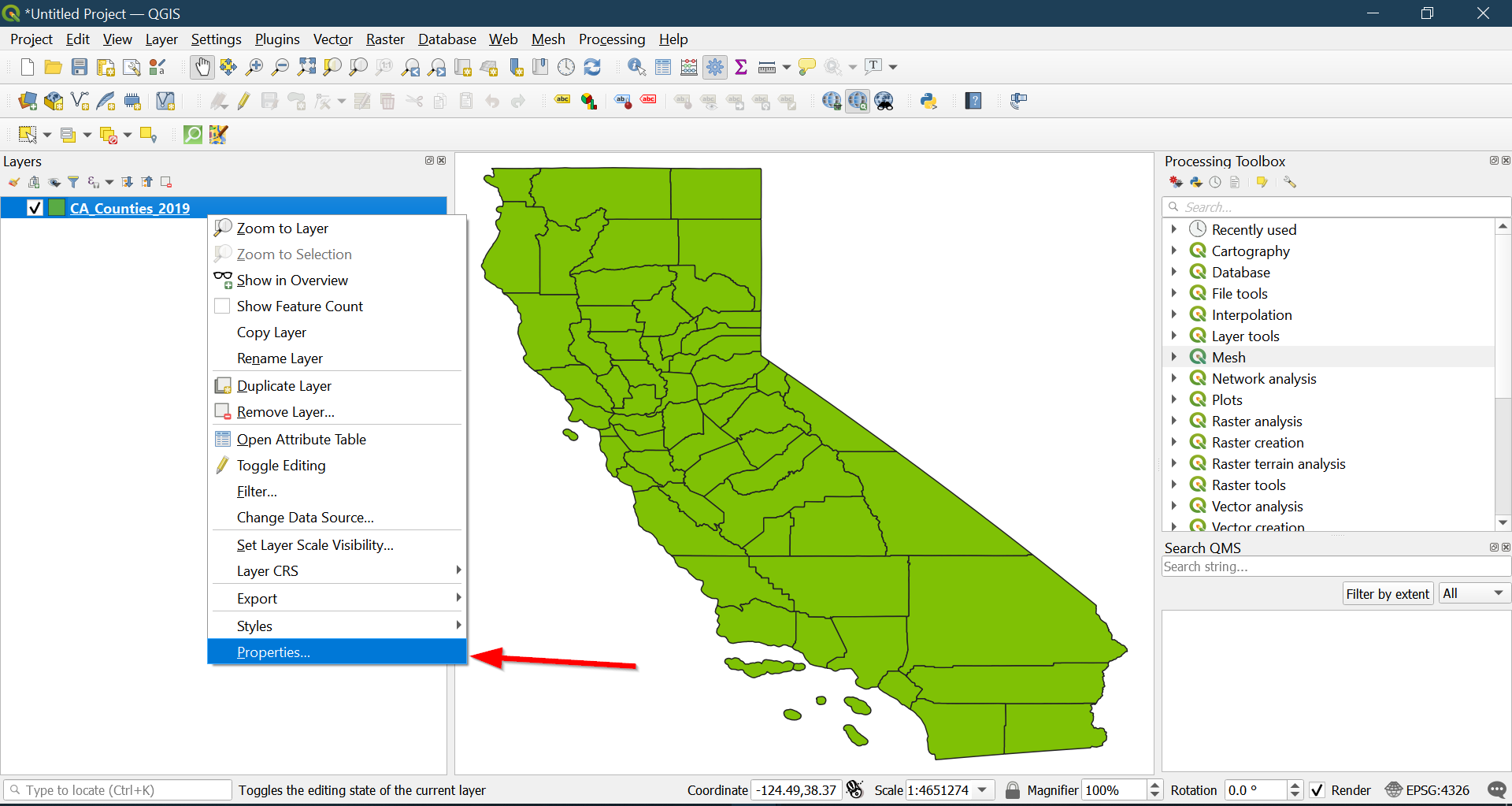
Task: Click the EPSG:4326 CRS button
Action: click(x=1428, y=790)
